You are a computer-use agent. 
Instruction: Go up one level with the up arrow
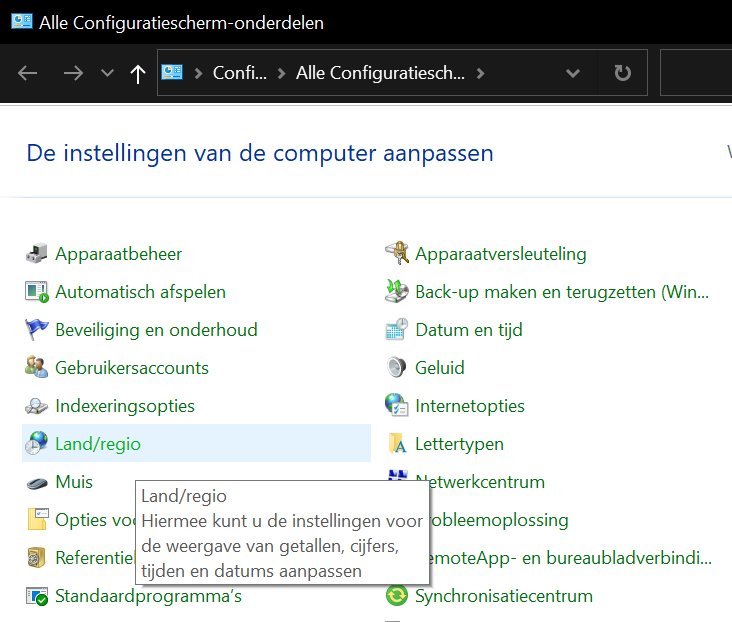coord(138,73)
